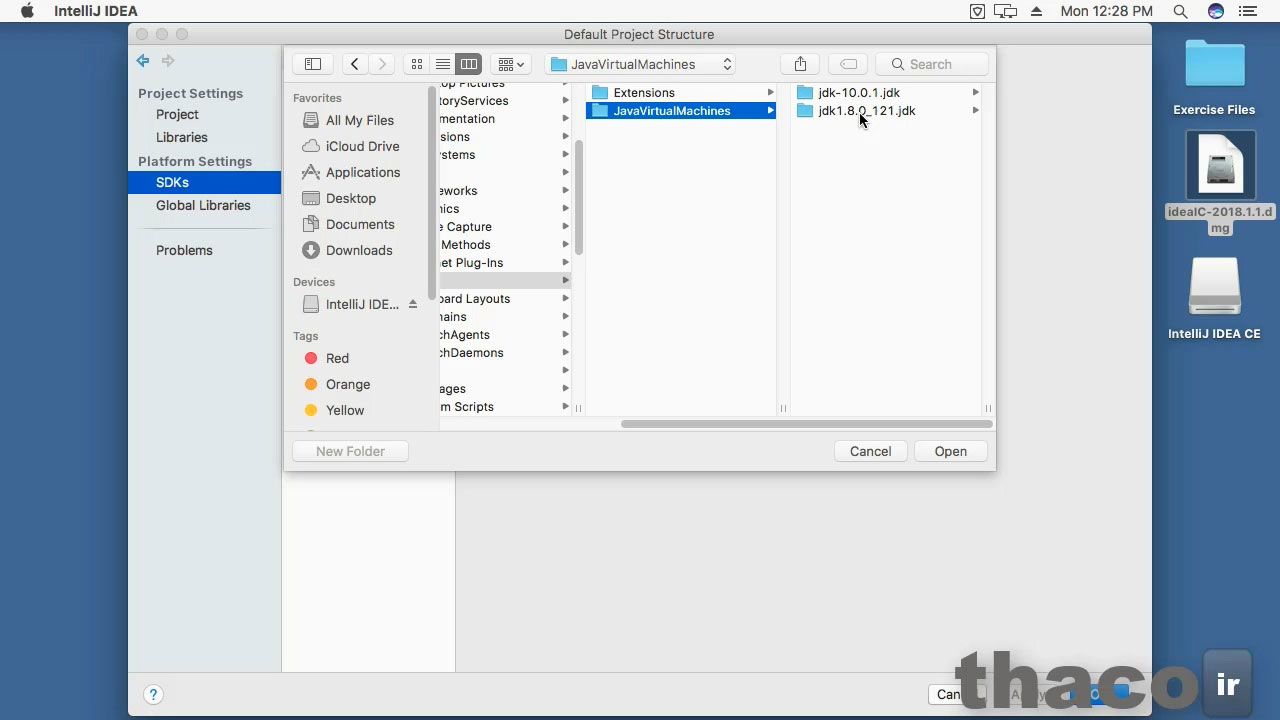Click the forward arrow in Project Structure
Screen dimensions: 1280x720
tap(168, 61)
